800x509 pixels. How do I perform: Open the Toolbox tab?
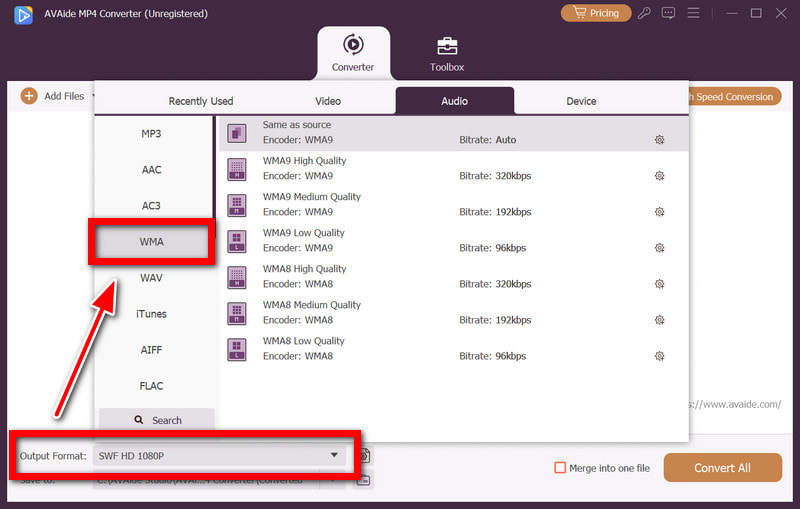pyautogui.click(x=447, y=53)
